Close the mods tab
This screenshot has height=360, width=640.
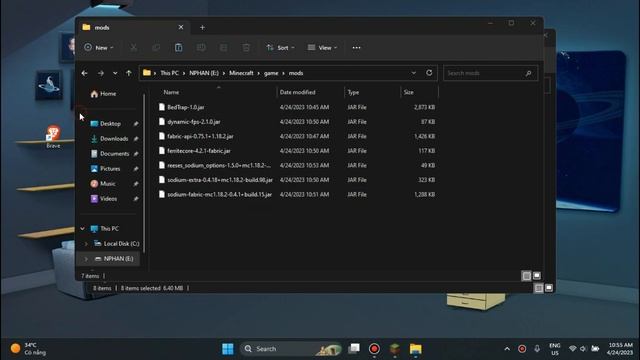click(181, 27)
